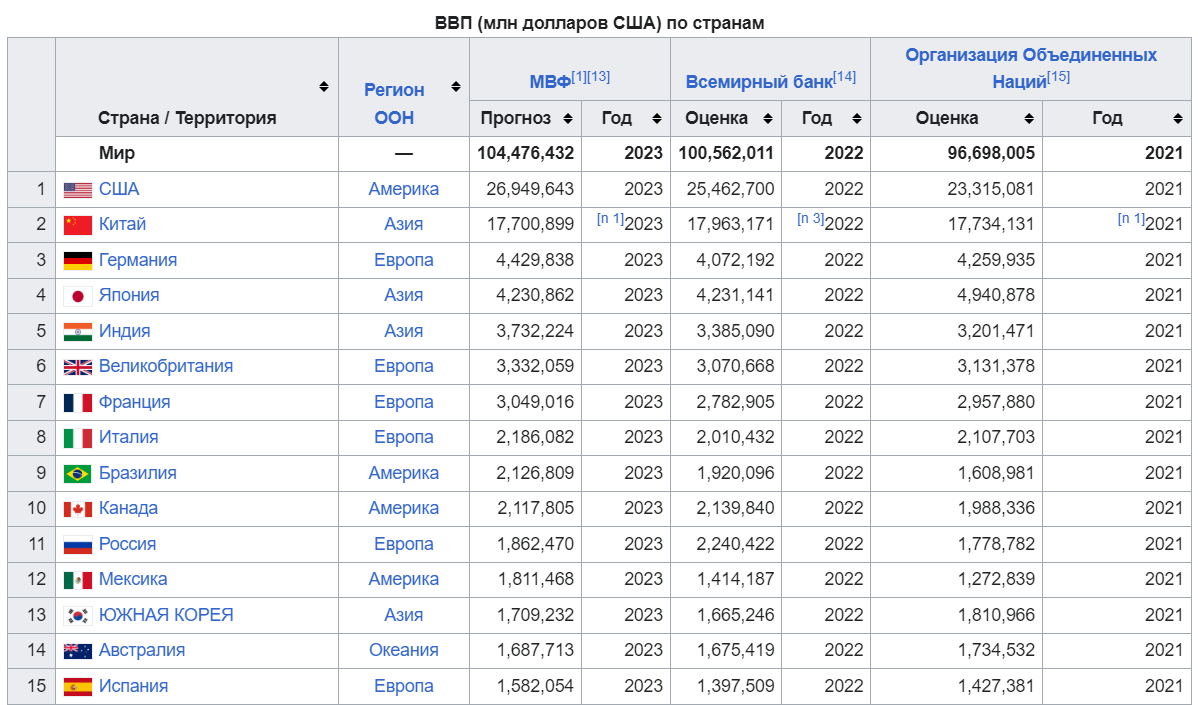Screen dimensions: 1198x705
Task: Click sort arrow on ООН Оценка column
Action: [x=1029, y=118]
